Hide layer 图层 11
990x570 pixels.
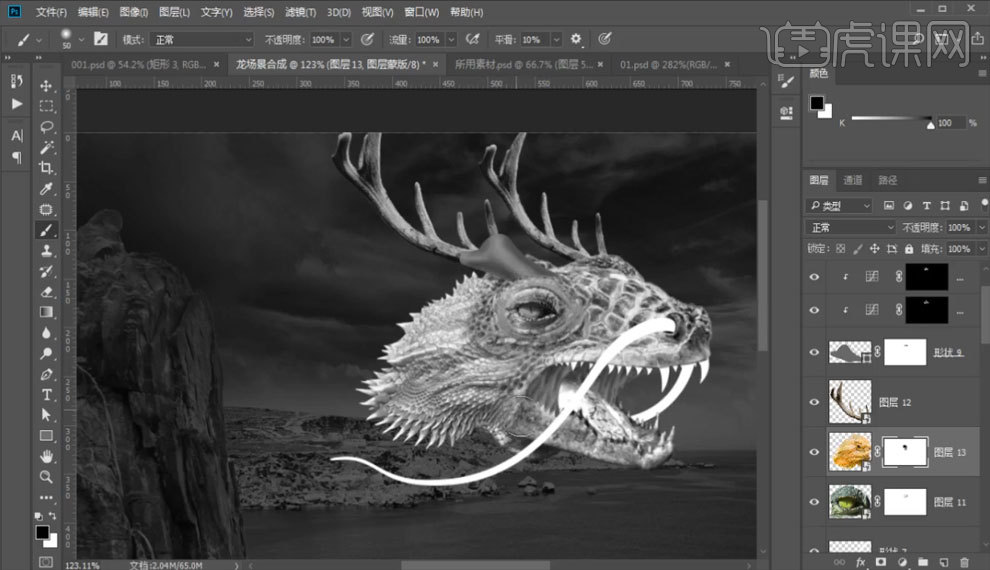pos(814,502)
